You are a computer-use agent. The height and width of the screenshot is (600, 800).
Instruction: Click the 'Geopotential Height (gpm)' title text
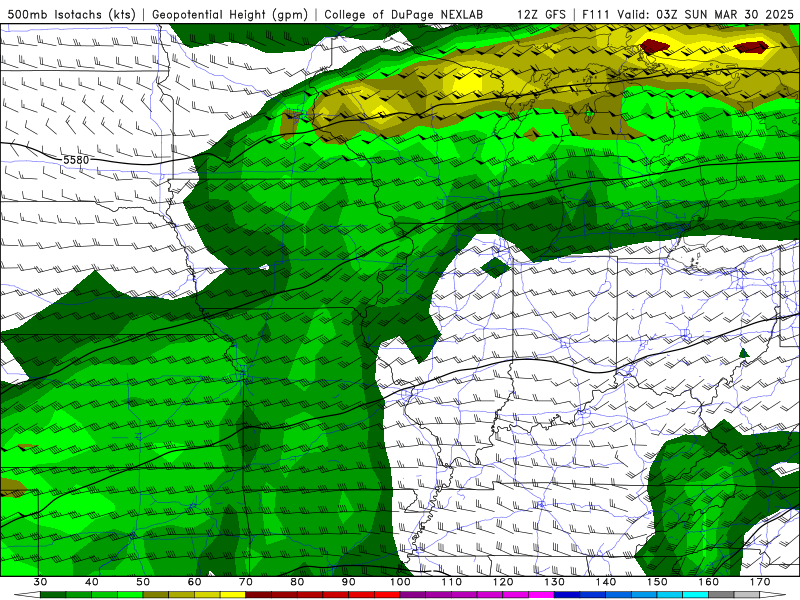point(230,14)
